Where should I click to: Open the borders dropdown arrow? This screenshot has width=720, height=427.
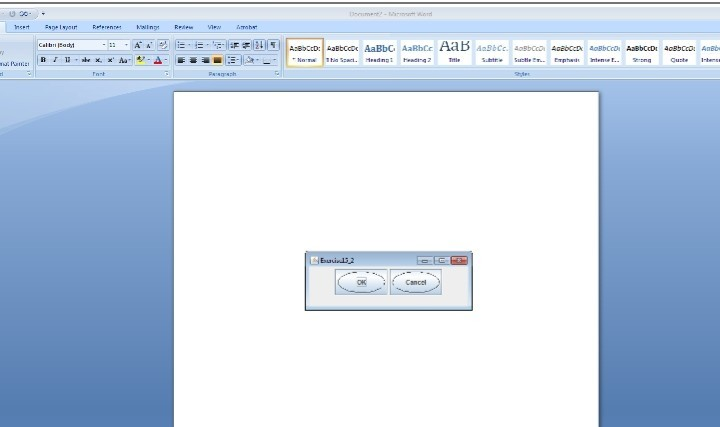pos(275,60)
